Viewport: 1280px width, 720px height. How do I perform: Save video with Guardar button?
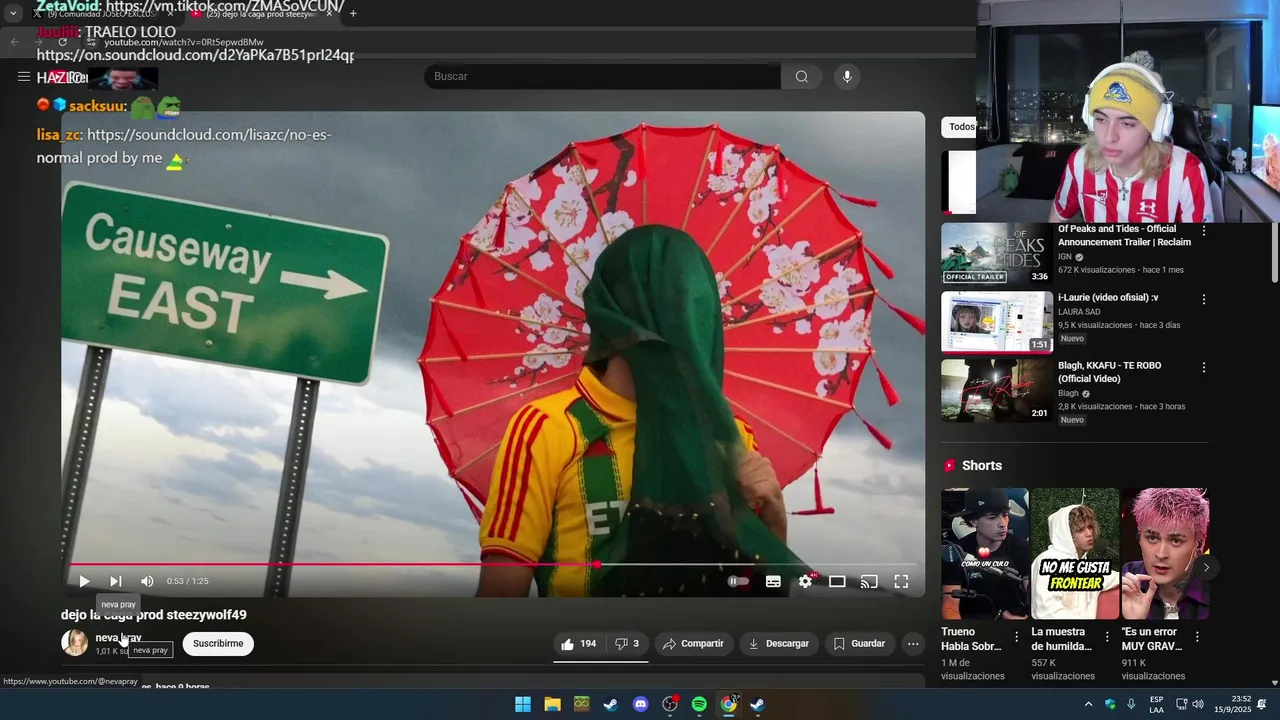tap(859, 644)
